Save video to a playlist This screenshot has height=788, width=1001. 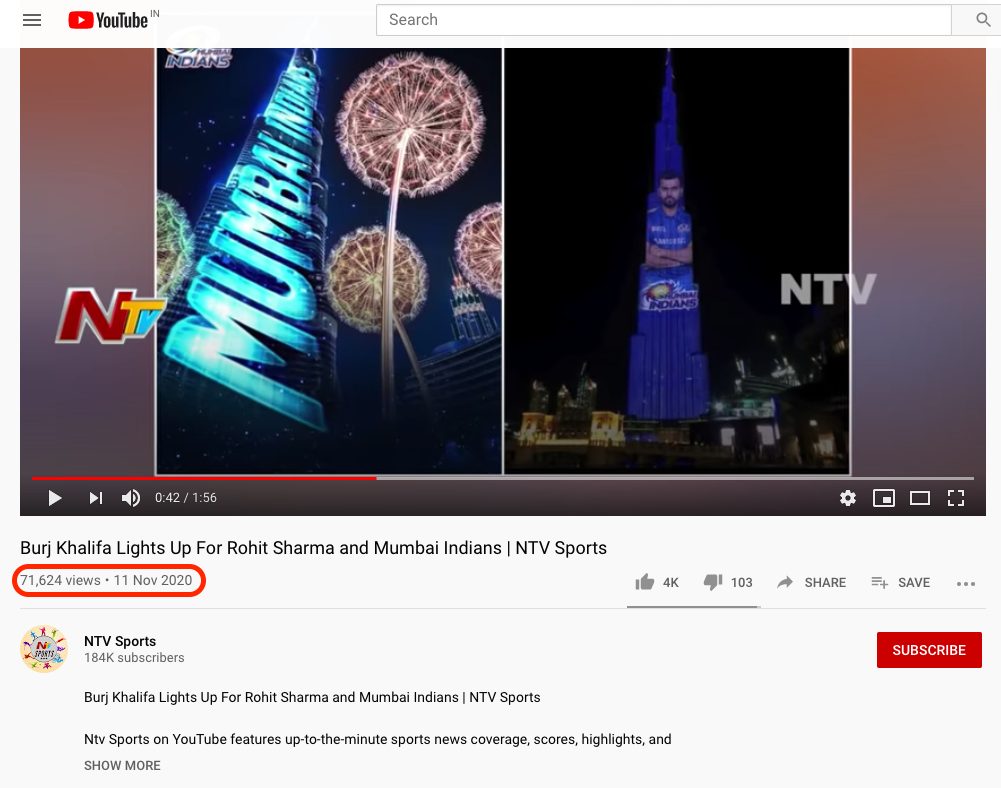(900, 582)
